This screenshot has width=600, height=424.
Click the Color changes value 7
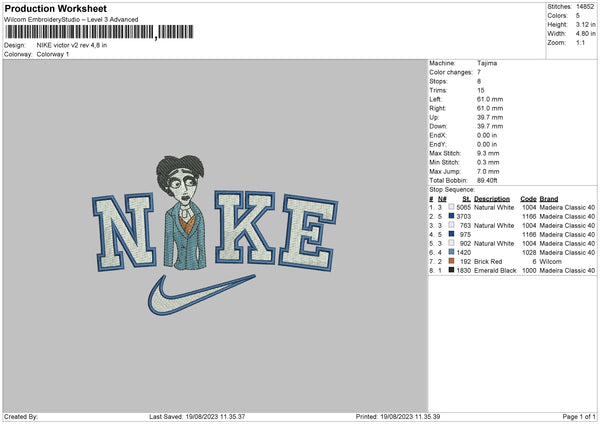479,72
